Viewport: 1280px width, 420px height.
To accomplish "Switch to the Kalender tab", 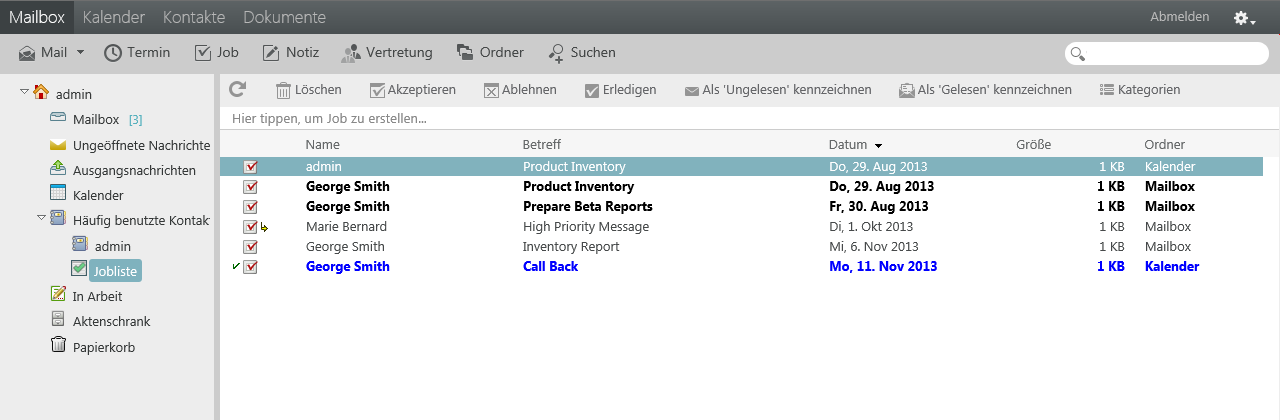I will pyautogui.click(x=114, y=17).
